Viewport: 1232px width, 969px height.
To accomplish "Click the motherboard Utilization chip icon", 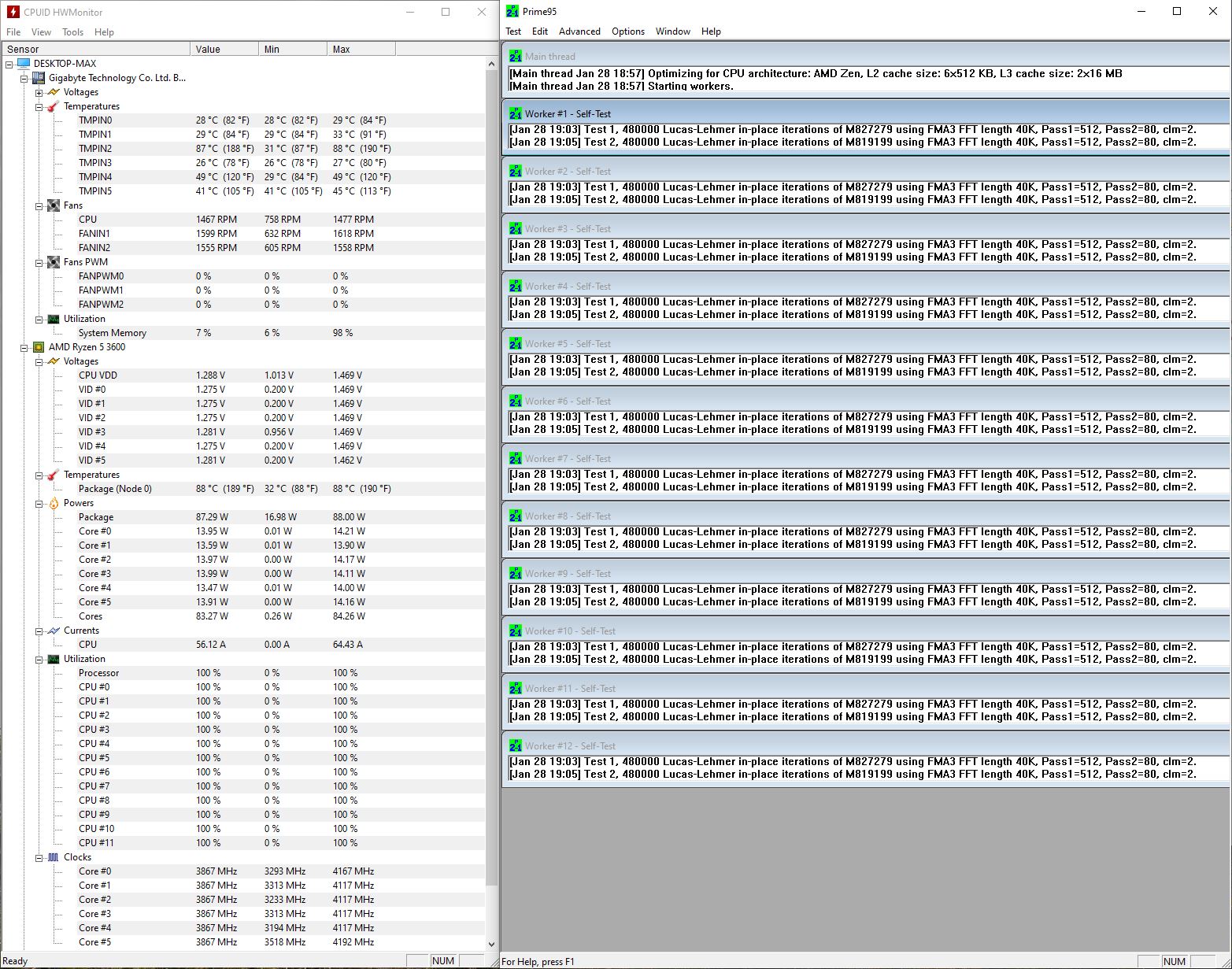I will click(54, 319).
